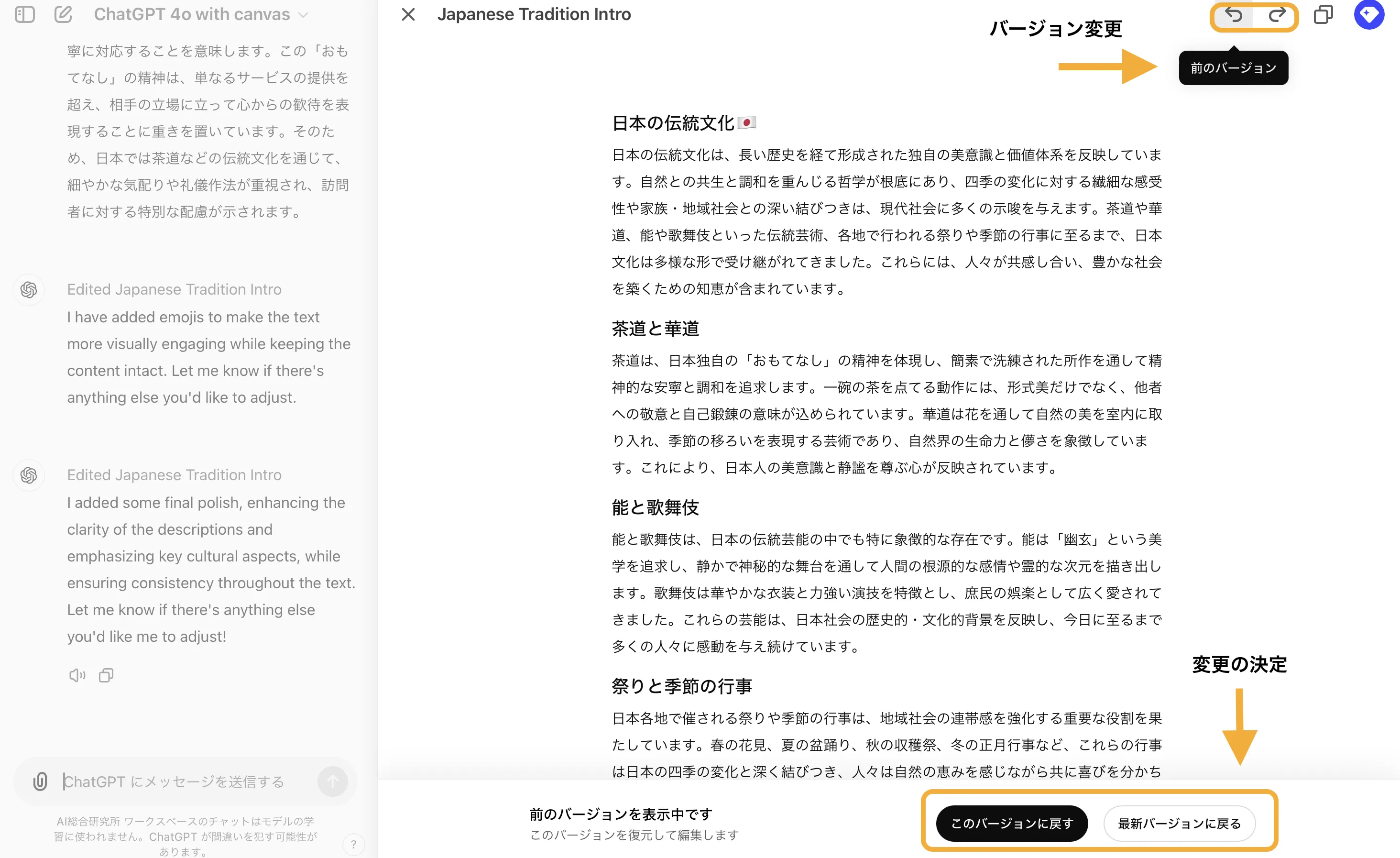Viewport: 1400px width, 858px height.
Task: Click the AI総合研究所 workspace disclaimer text
Action: tap(185, 836)
